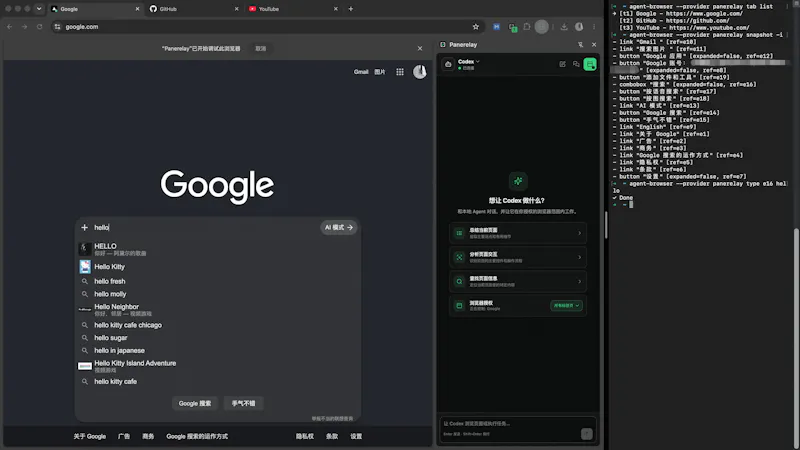Bookmark page with the star icon
800x450 pixels.
click(476, 27)
